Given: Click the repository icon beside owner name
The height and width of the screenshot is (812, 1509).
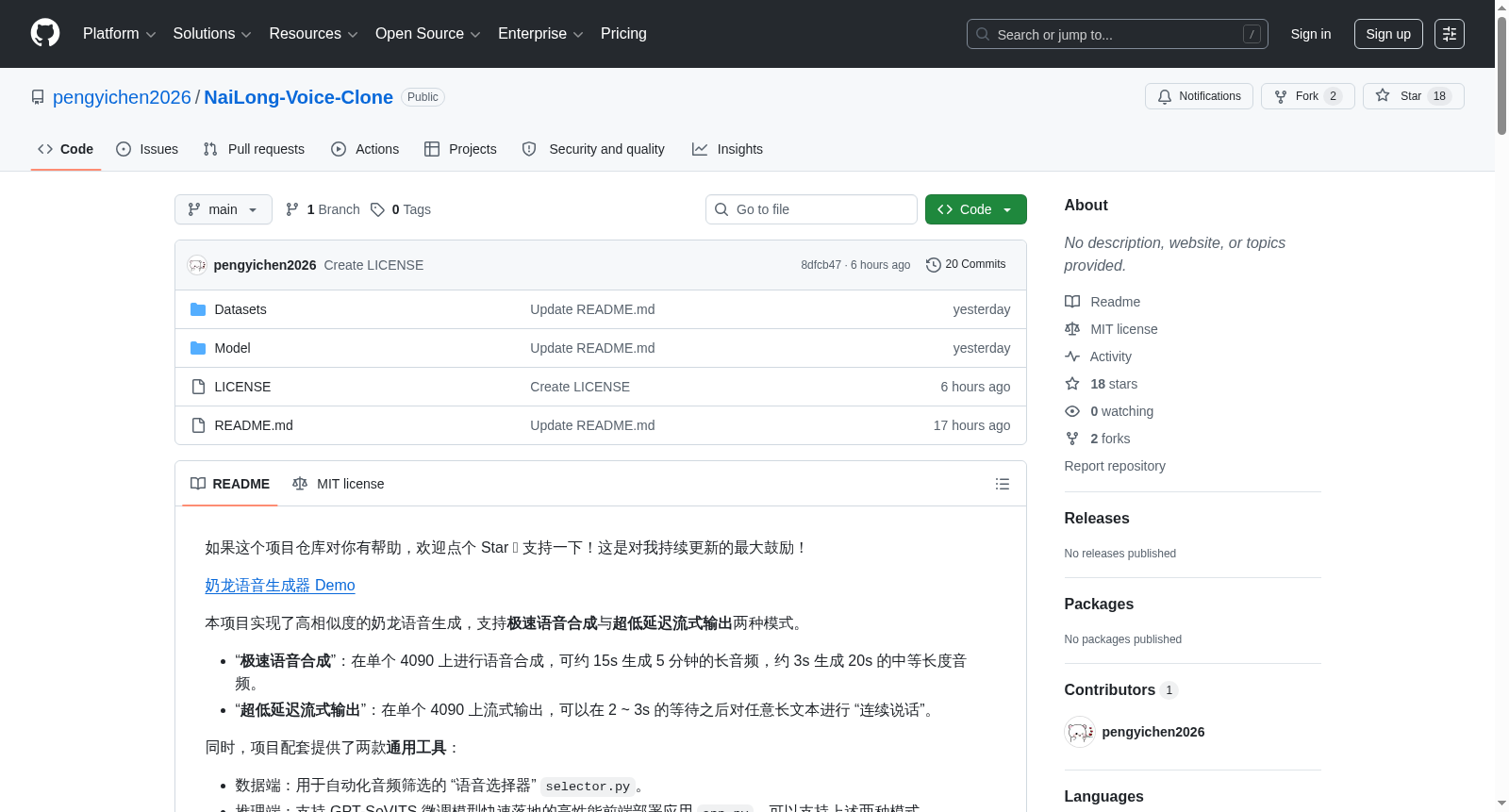Looking at the screenshot, I should click(x=38, y=97).
